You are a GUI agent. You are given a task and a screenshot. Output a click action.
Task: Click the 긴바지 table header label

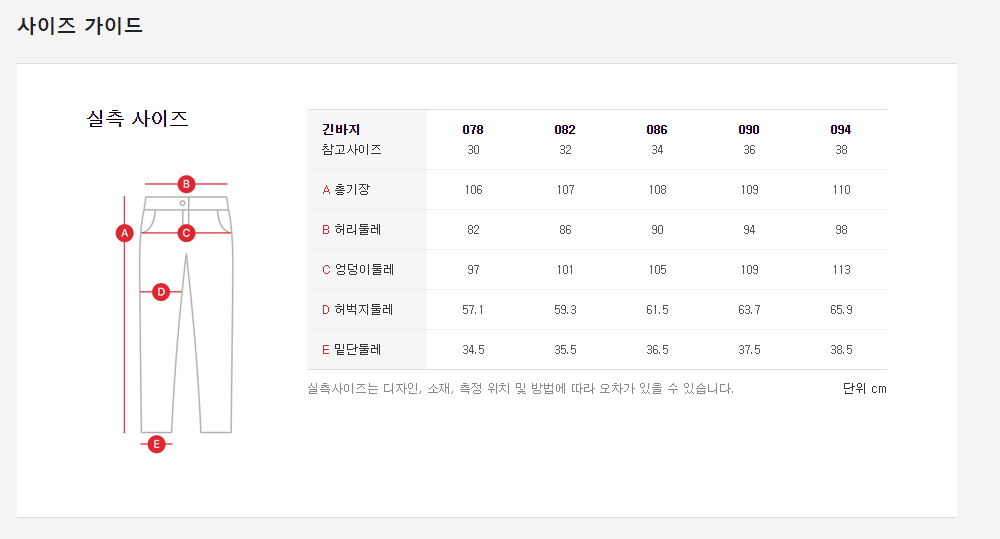(341, 130)
